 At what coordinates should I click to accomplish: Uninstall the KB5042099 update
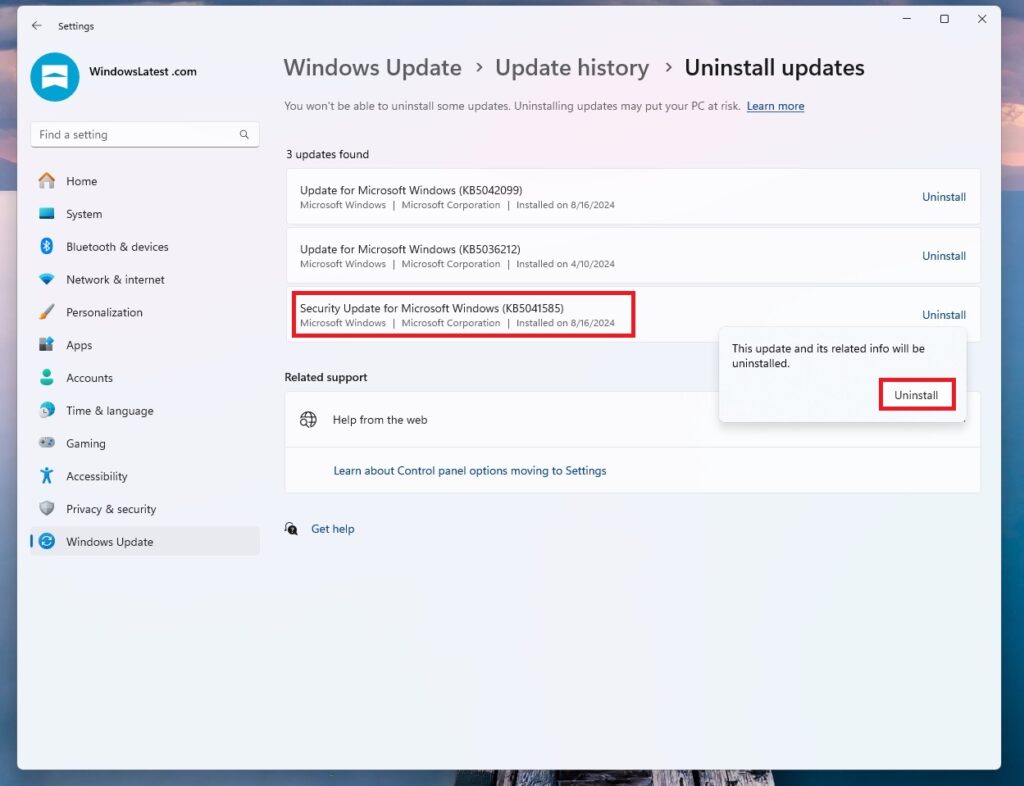[x=943, y=197]
